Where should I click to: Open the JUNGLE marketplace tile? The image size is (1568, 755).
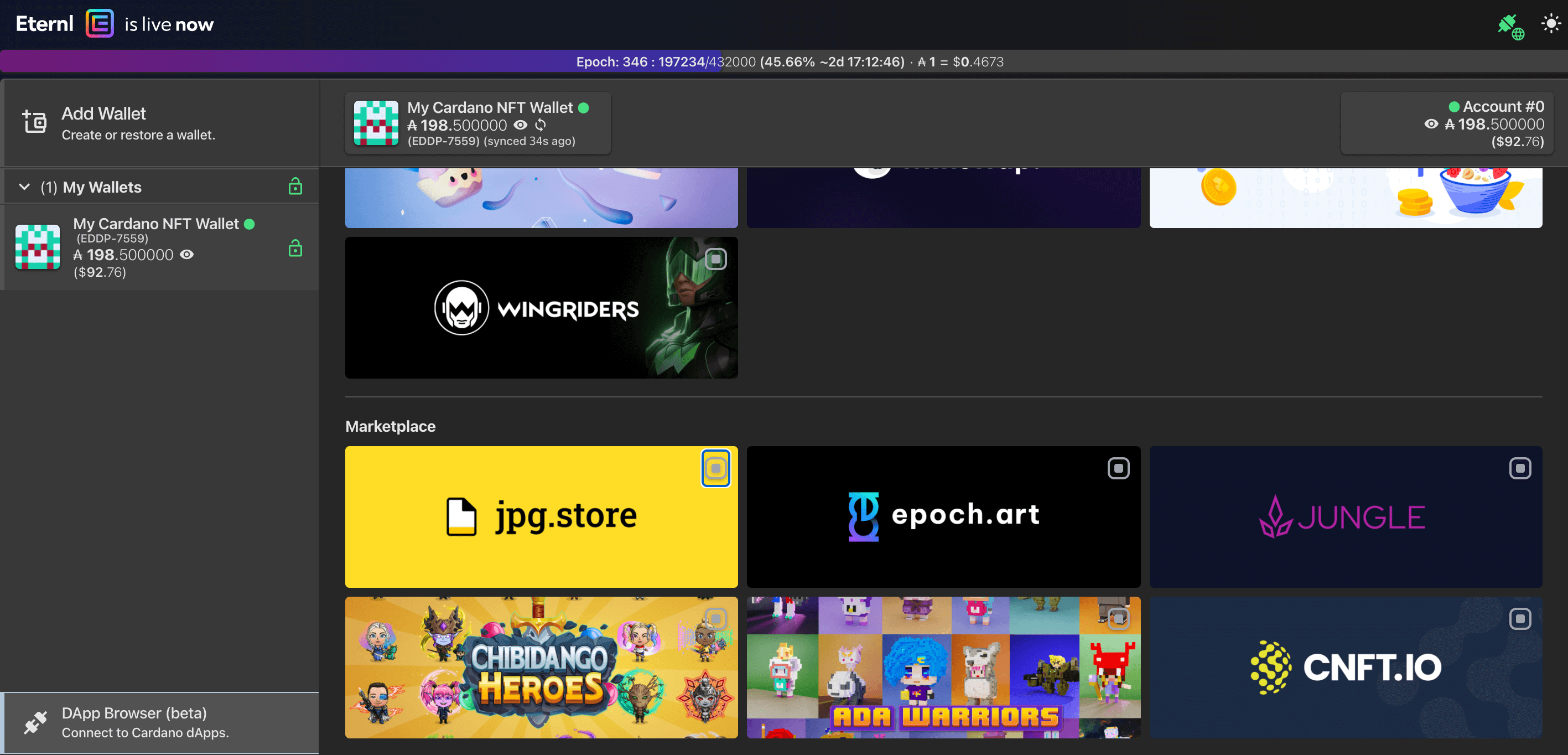(x=1345, y=517)
